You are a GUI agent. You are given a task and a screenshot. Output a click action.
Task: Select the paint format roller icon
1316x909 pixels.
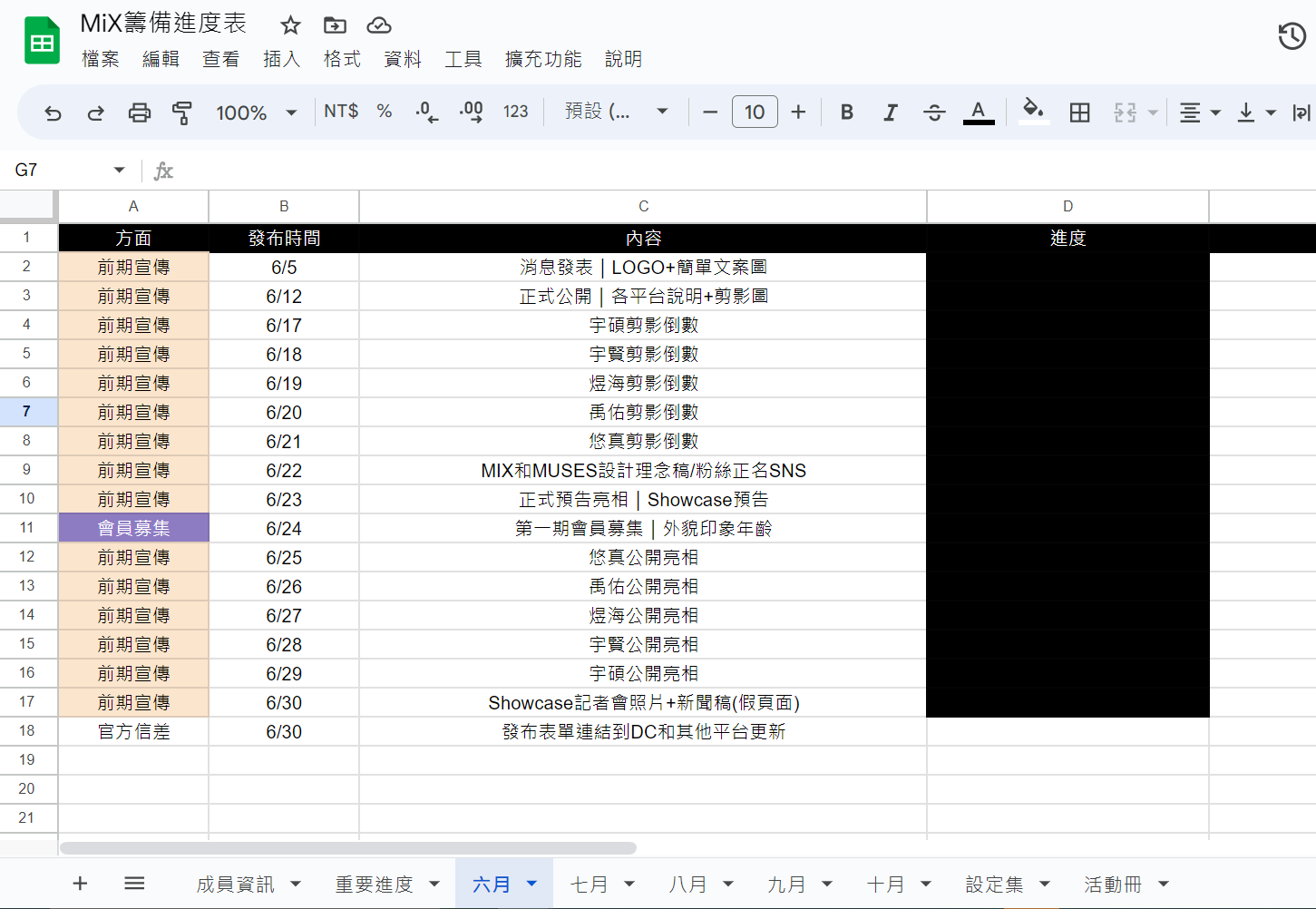[x=182, y=112]
